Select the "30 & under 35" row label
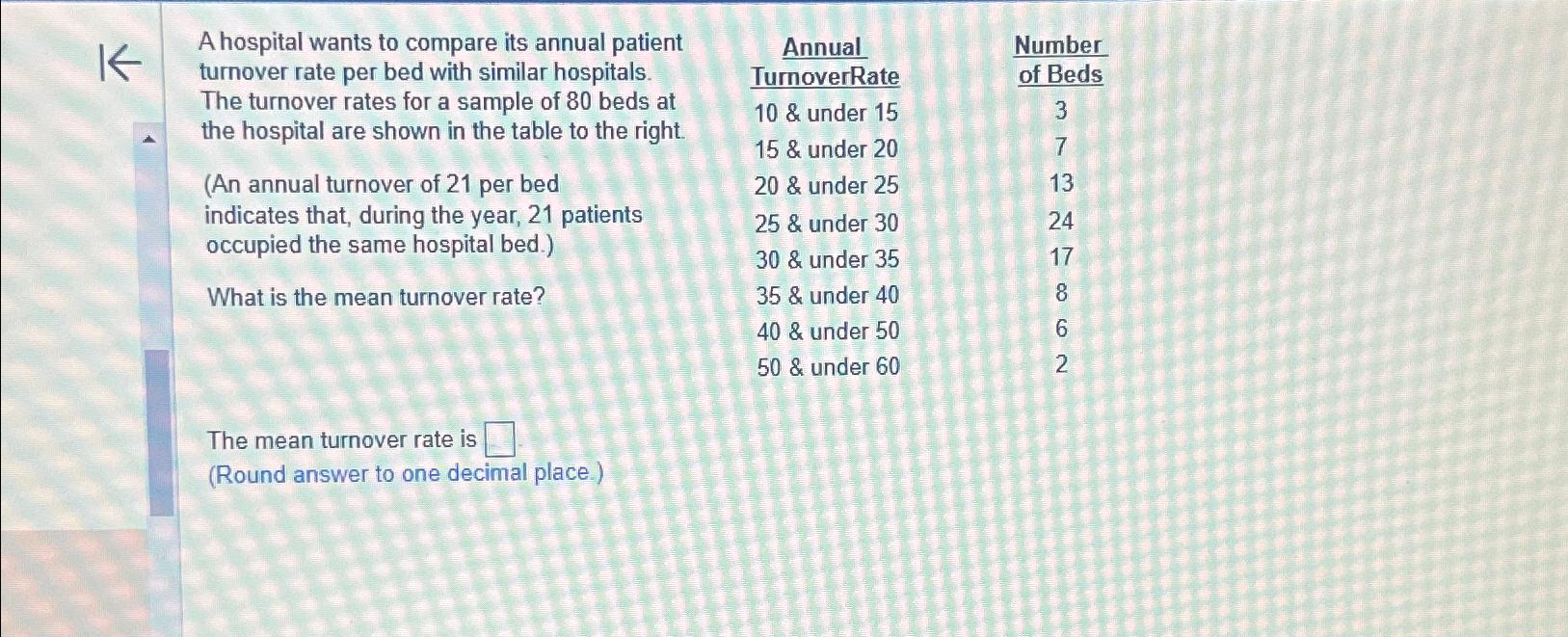The image size is (1568, 637). [827, 259]
